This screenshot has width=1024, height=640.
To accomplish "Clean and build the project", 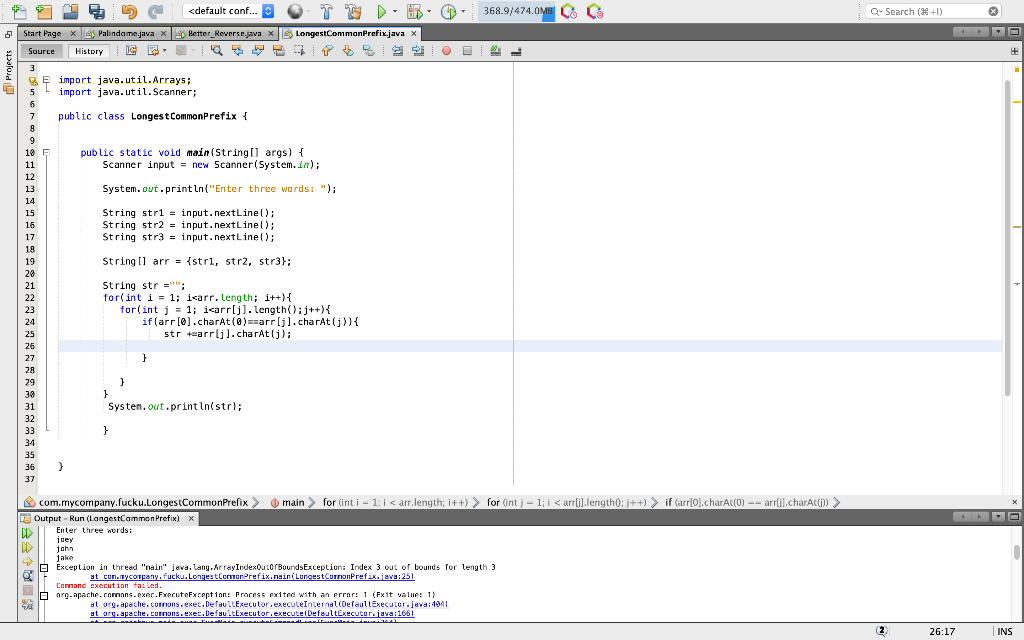I will (x=353, y=11).
